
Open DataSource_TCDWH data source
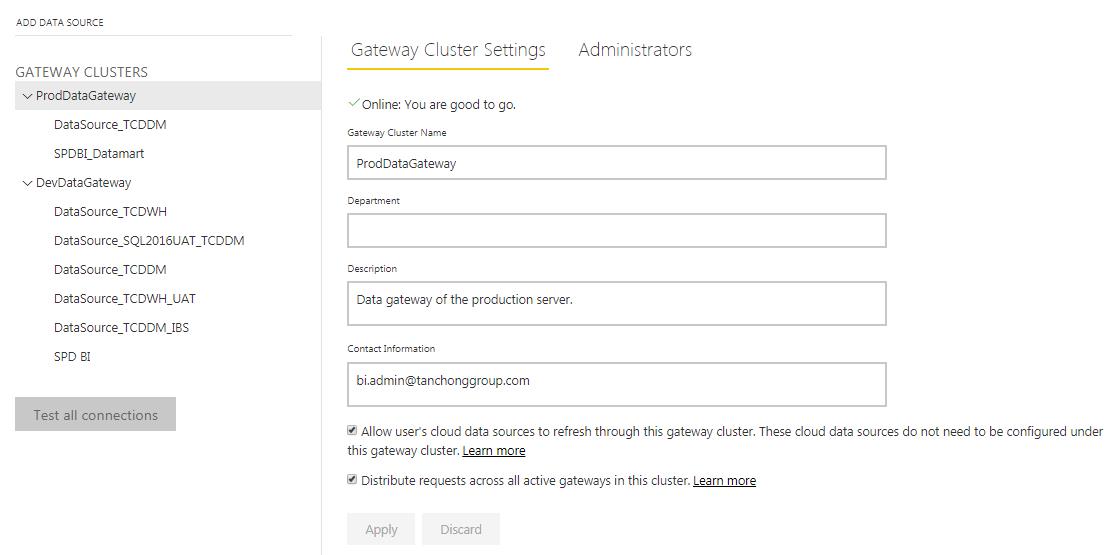[110, 212]
